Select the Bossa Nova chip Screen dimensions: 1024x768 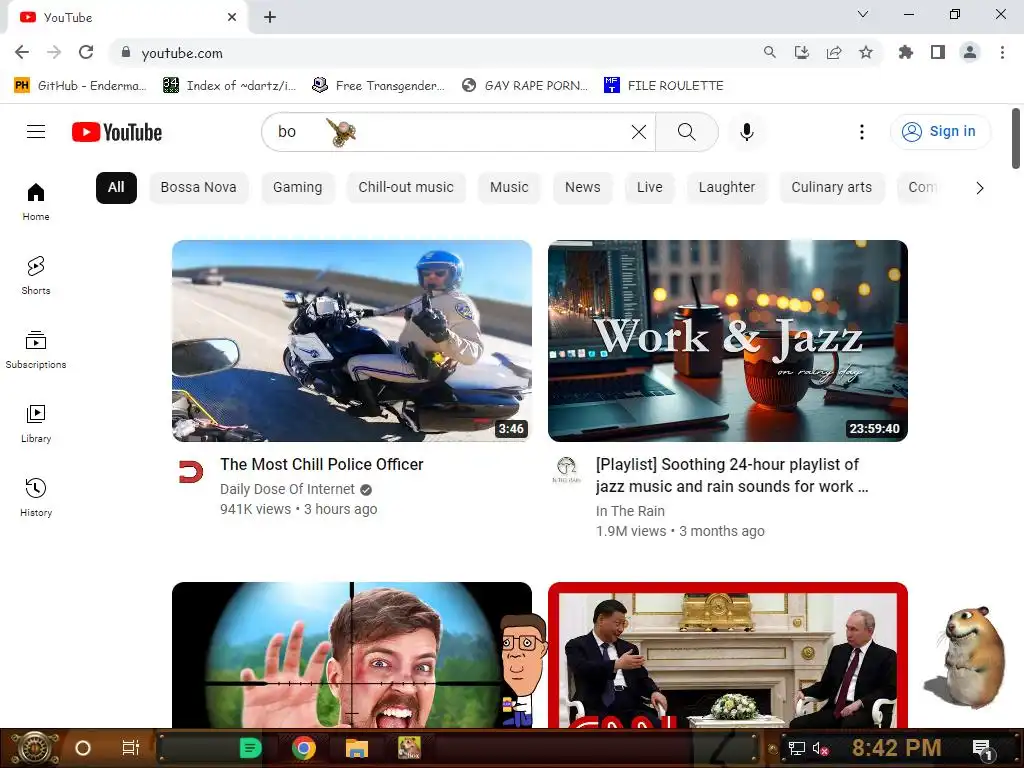click(x=199, y=187)
